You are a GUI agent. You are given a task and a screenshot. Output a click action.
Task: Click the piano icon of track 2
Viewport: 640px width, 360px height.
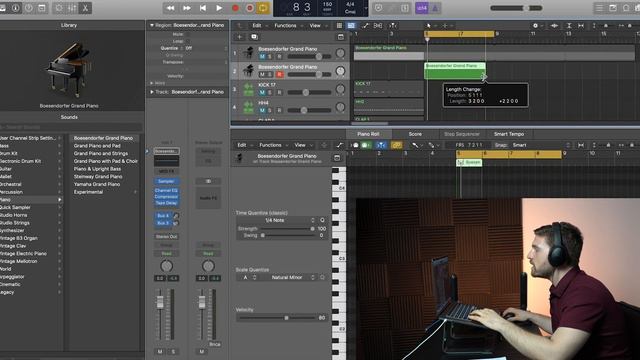coord(248,71)
